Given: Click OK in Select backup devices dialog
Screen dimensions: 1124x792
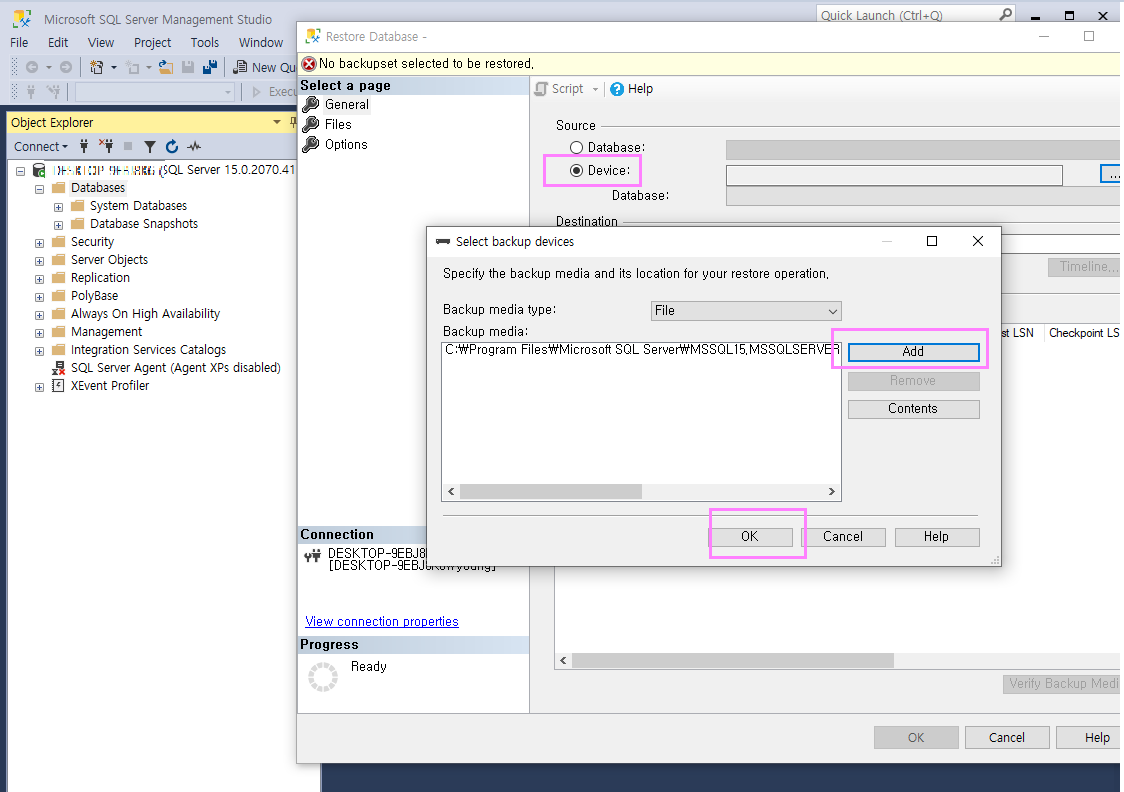Looking at the screenshot, I should [750, 537].
